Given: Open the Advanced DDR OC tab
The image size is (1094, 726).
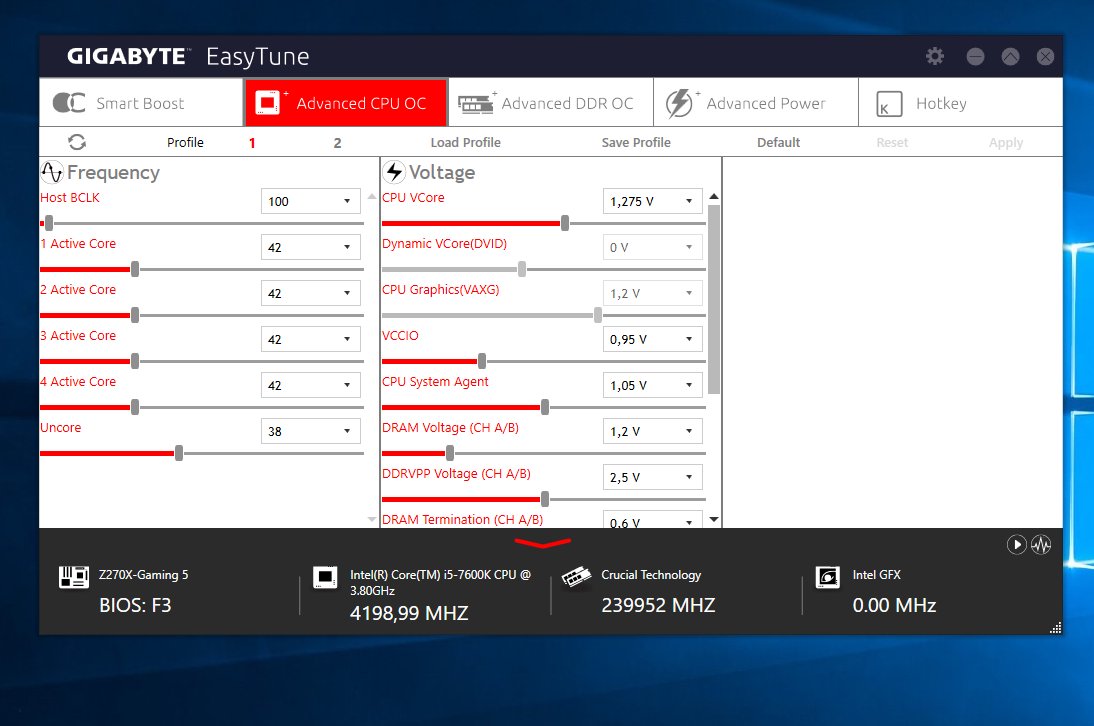Looking at the screenshot, I should coord(550,103).
